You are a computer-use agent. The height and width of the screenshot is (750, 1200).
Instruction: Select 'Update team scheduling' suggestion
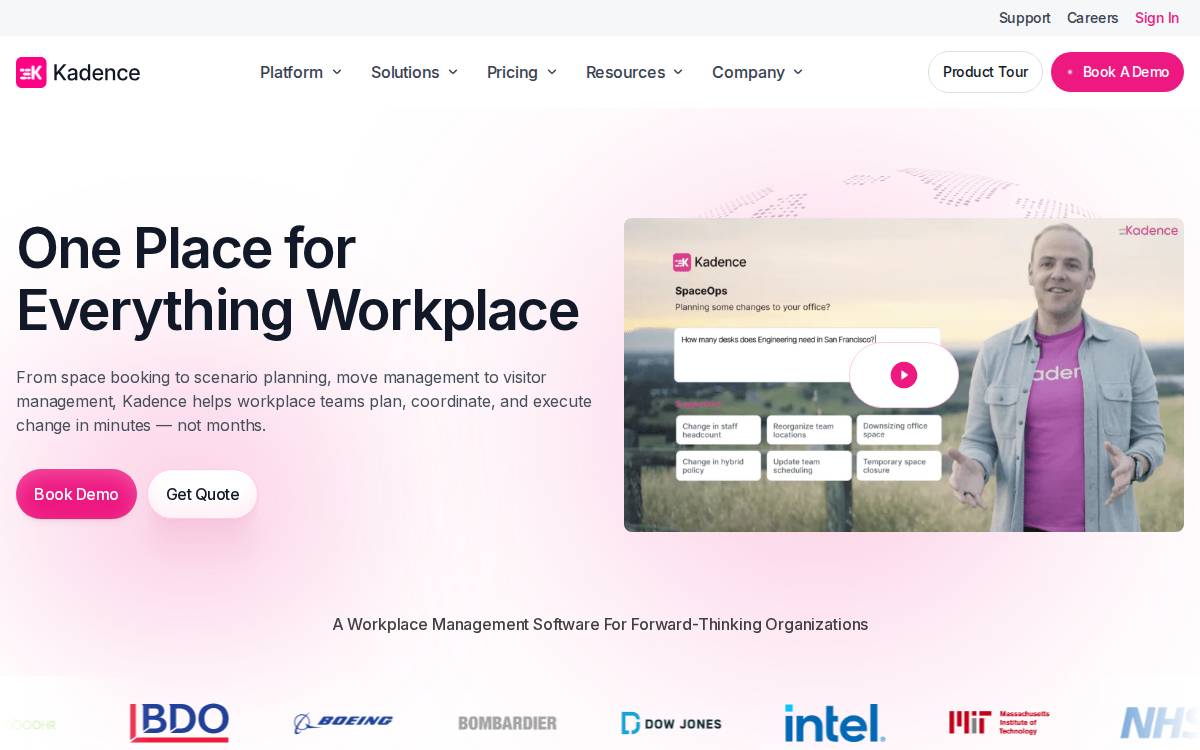tap(809, 466)
